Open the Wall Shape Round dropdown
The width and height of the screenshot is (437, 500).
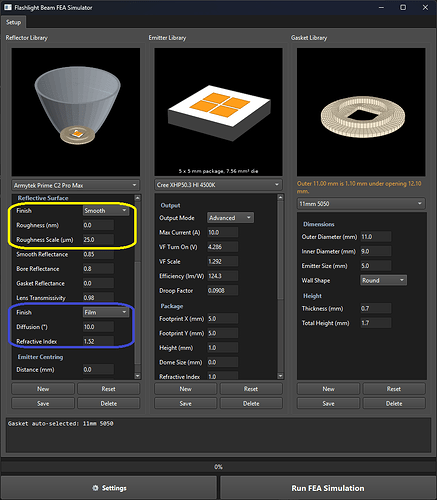pos(383,280)
